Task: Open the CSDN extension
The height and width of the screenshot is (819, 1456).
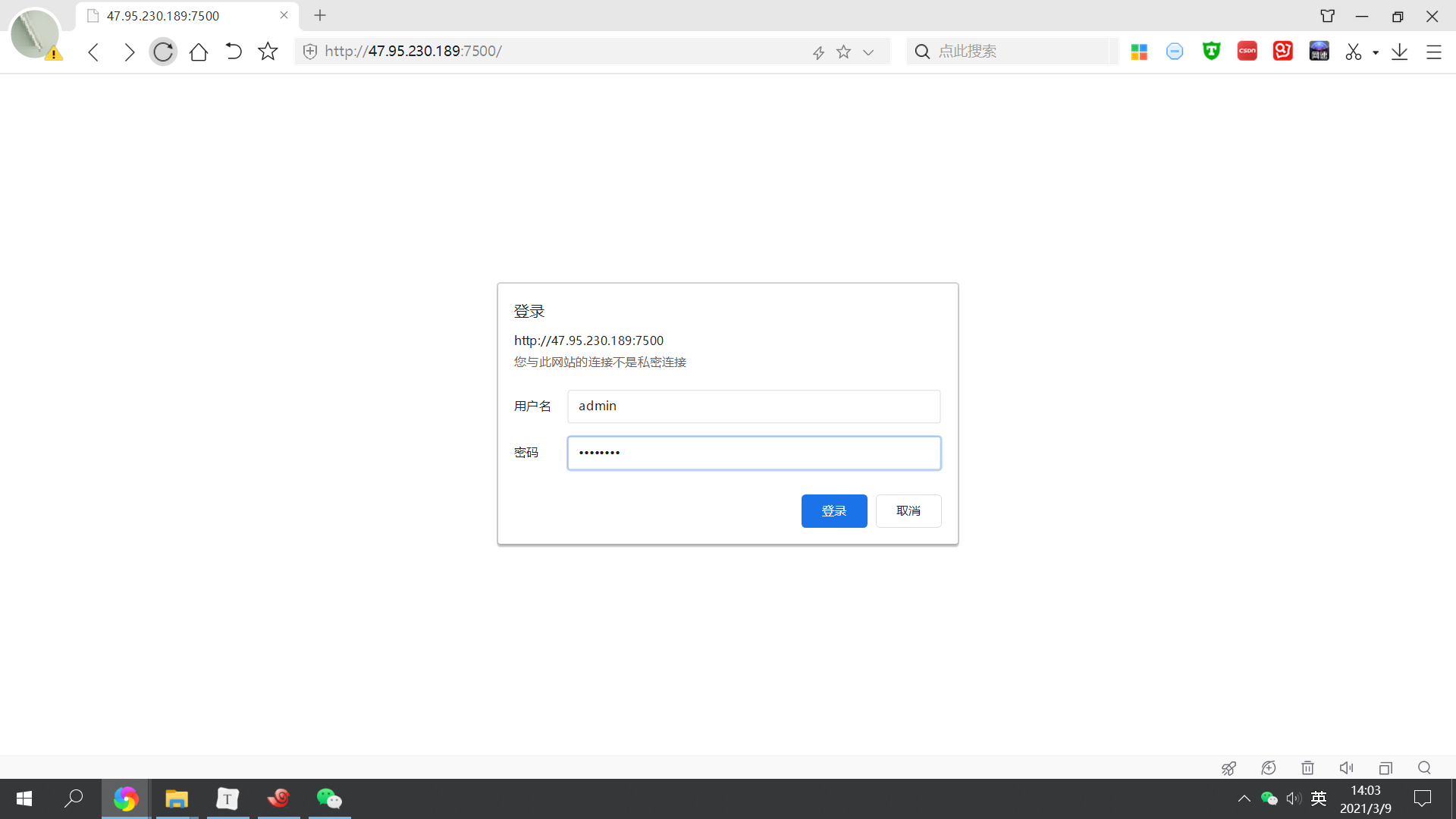Action: pos(1246,51)
